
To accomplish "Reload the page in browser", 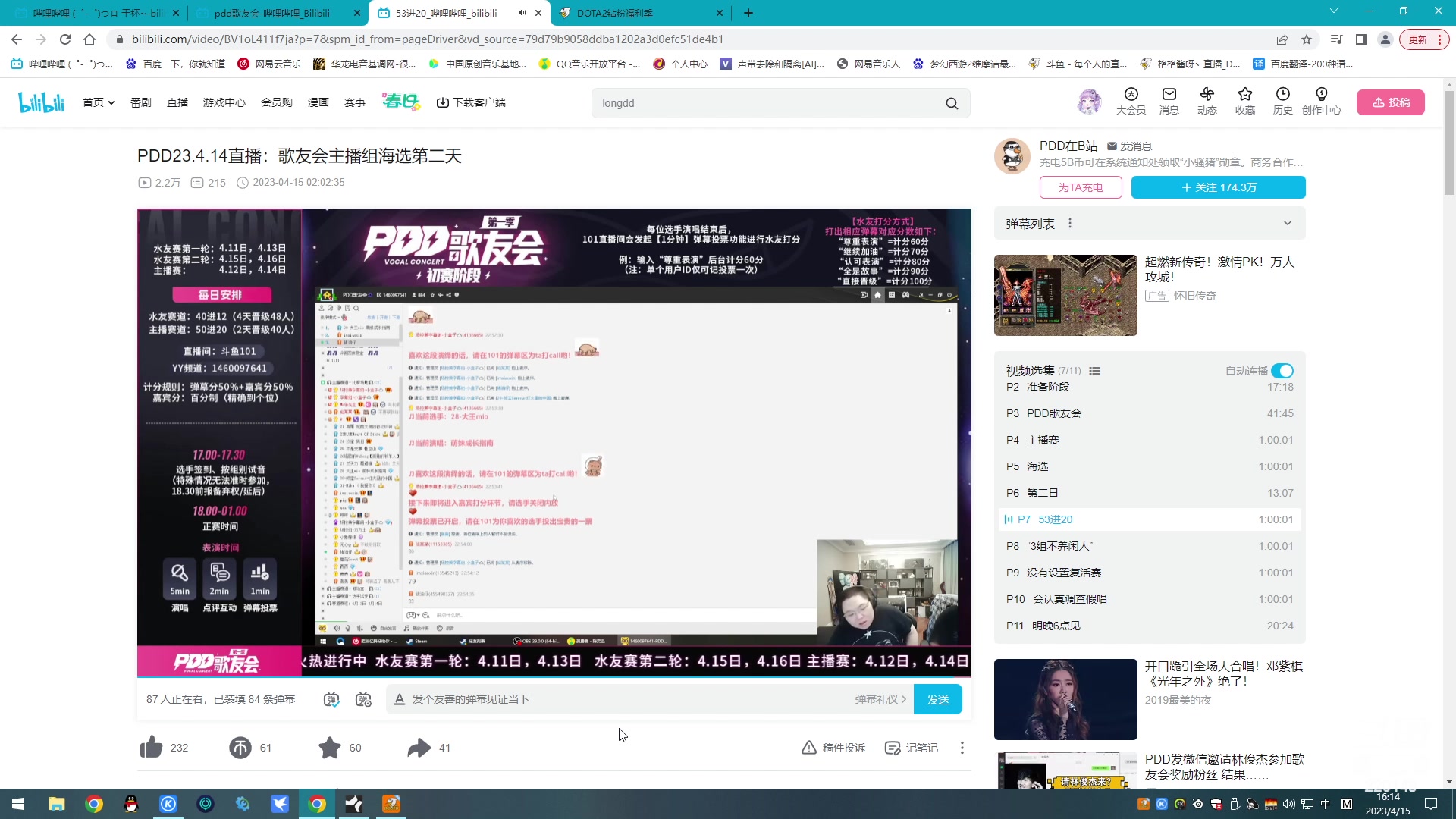I will (65, 39).
